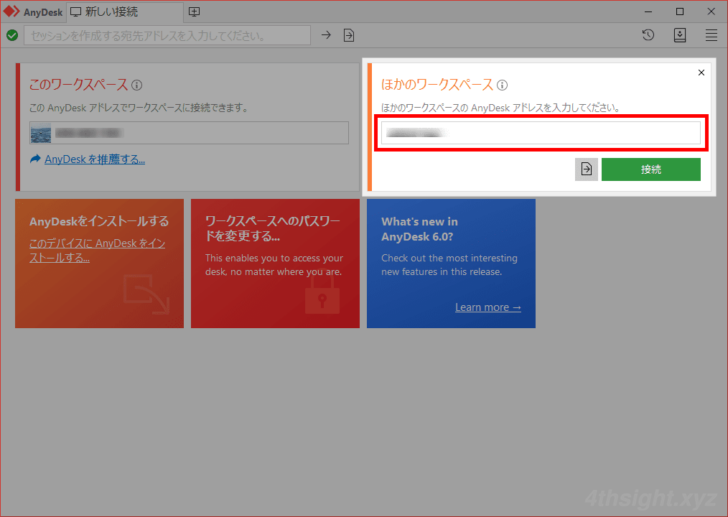The height and width of the screenshot is (517, 728).
Task: Select the 新しい接続 tab
Action: [x=124, y=12]
